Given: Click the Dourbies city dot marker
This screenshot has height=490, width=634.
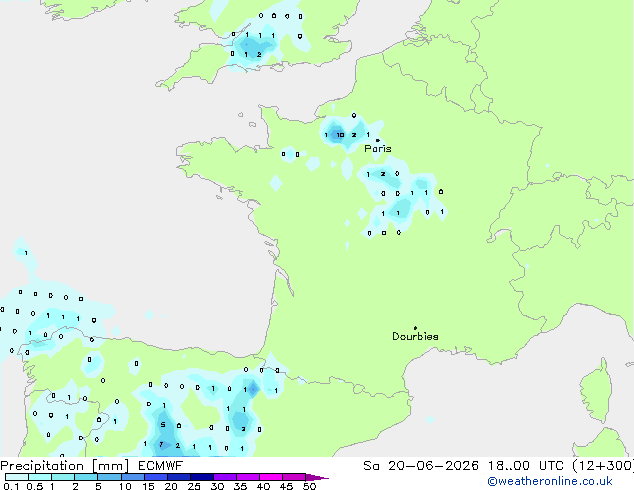Looking at the screenshot, I should coord(415,328).
